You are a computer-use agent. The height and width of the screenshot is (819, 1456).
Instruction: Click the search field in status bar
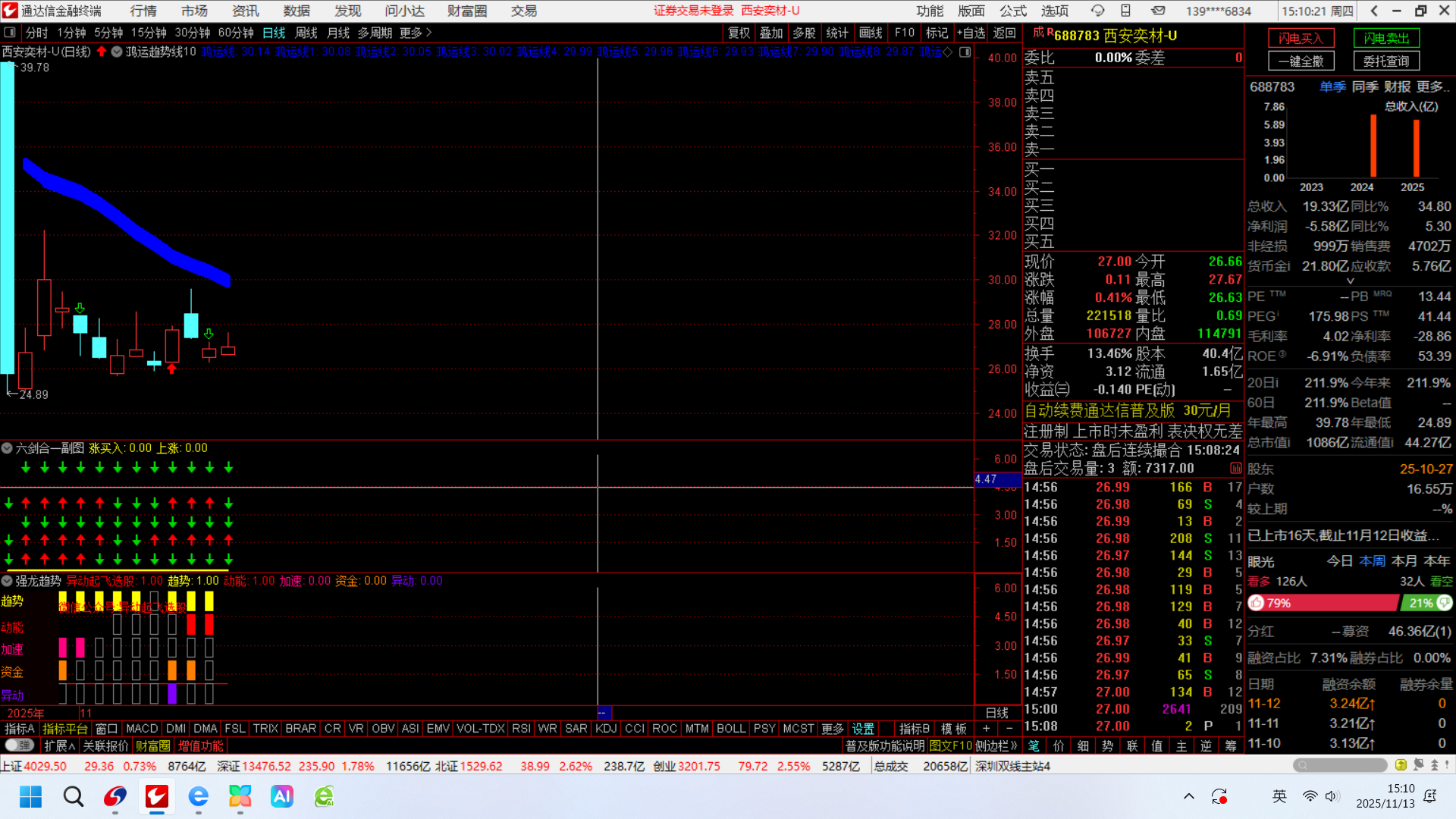click(x=1341, y=765)
